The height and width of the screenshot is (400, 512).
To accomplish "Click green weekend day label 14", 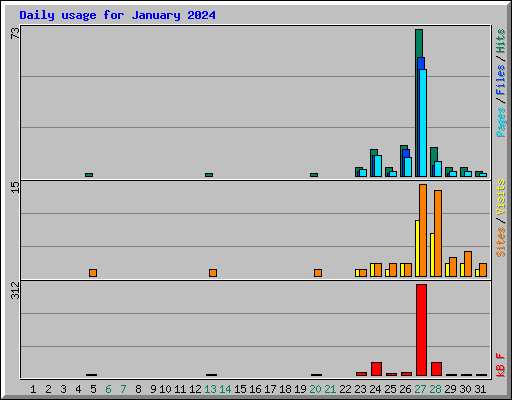I will pyautogui.click(x=225, y=389).
